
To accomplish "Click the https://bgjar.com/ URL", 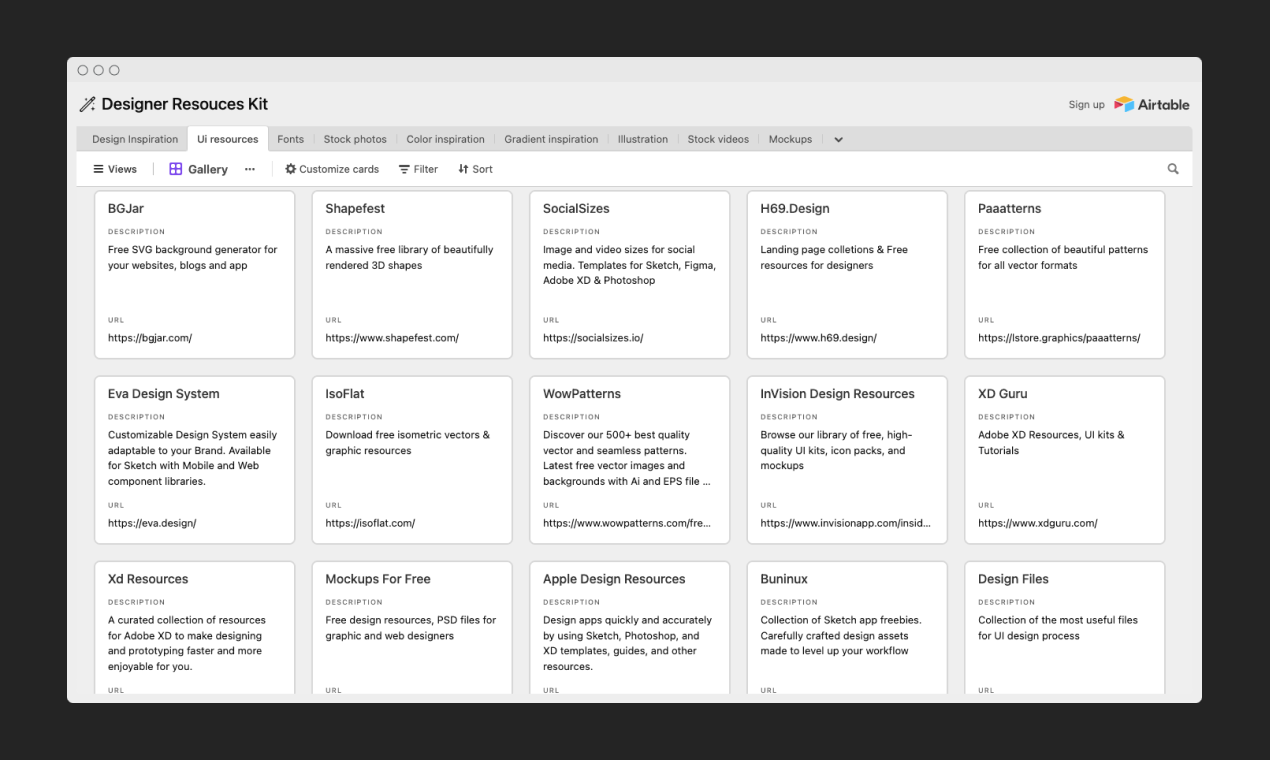I will coord(150,338).
